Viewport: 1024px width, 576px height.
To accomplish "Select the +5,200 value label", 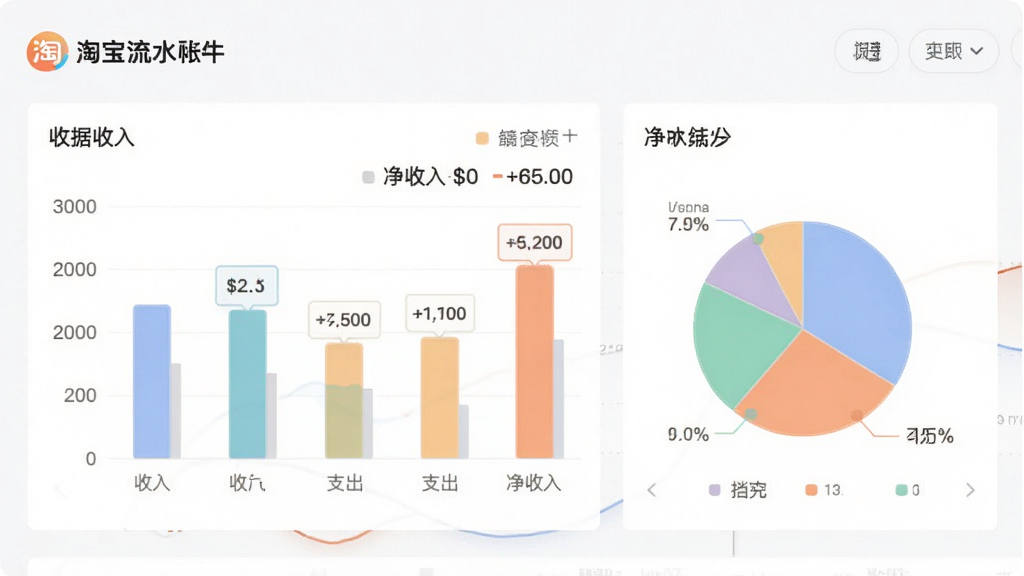I will (x=535, y=242).
